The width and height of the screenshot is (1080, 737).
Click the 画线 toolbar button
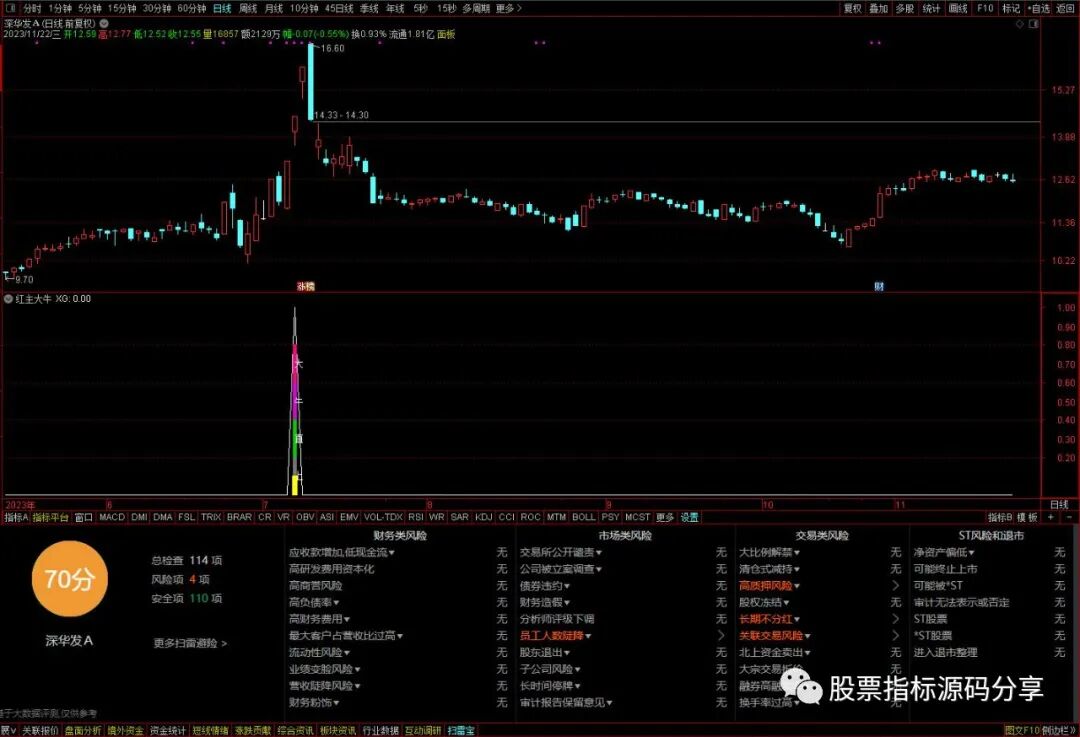tap(958, 8)
